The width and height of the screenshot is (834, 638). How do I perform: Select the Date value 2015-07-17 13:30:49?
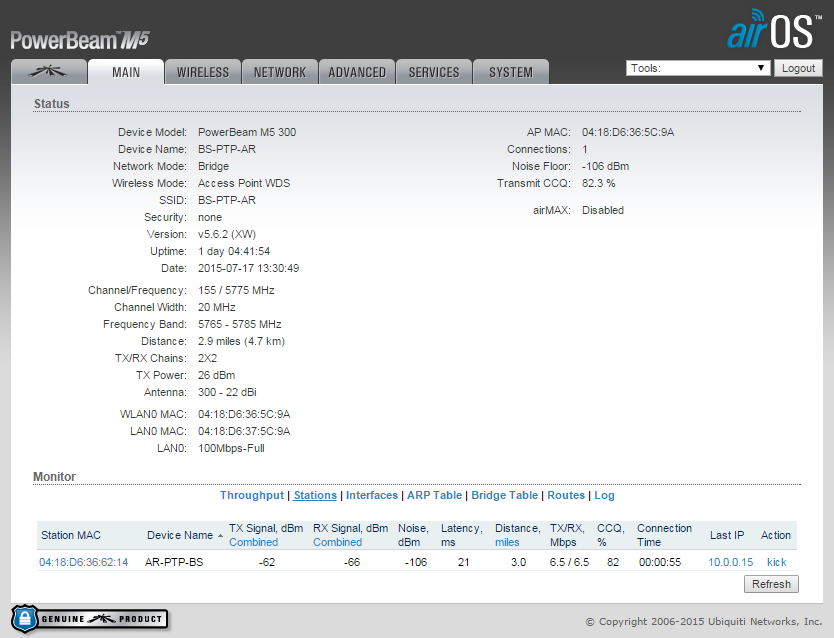click(248, 268)
